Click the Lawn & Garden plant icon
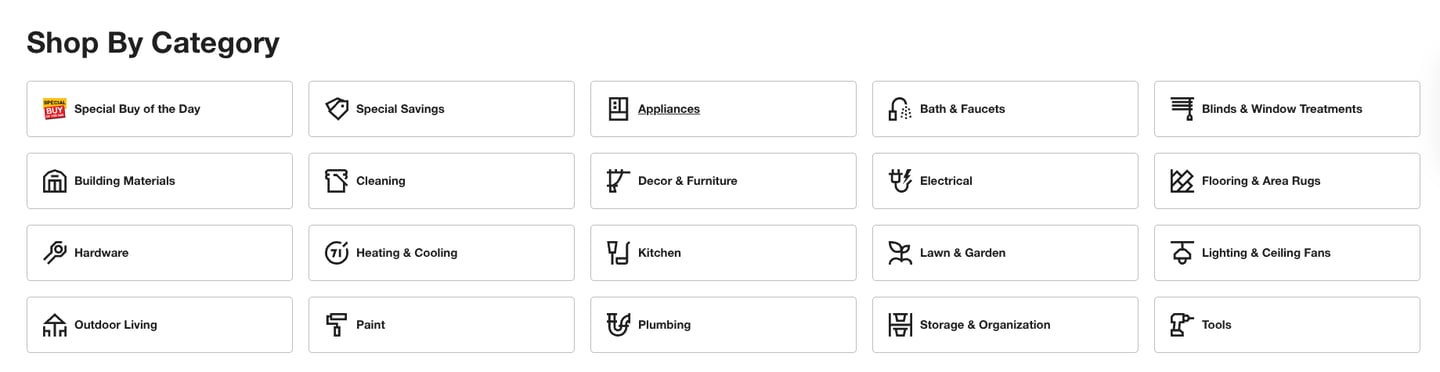This screenshot has width=1440, height=372. (900, 253)
